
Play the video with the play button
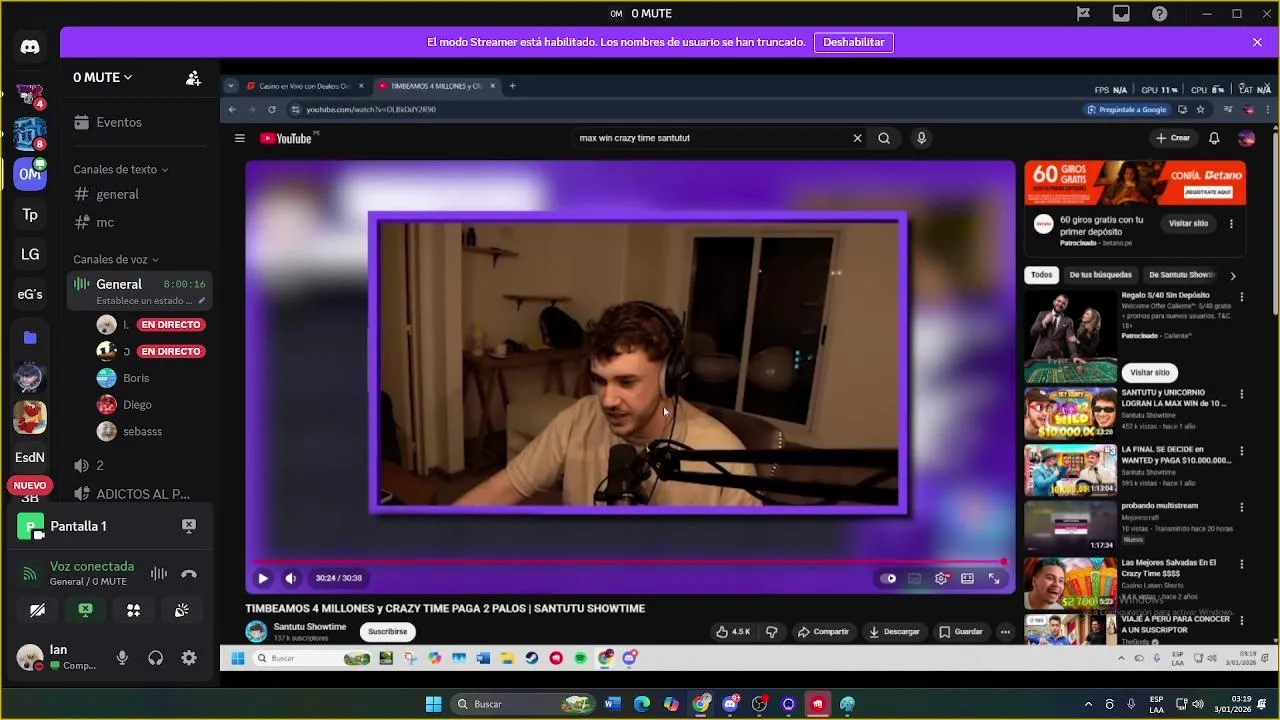263,578
